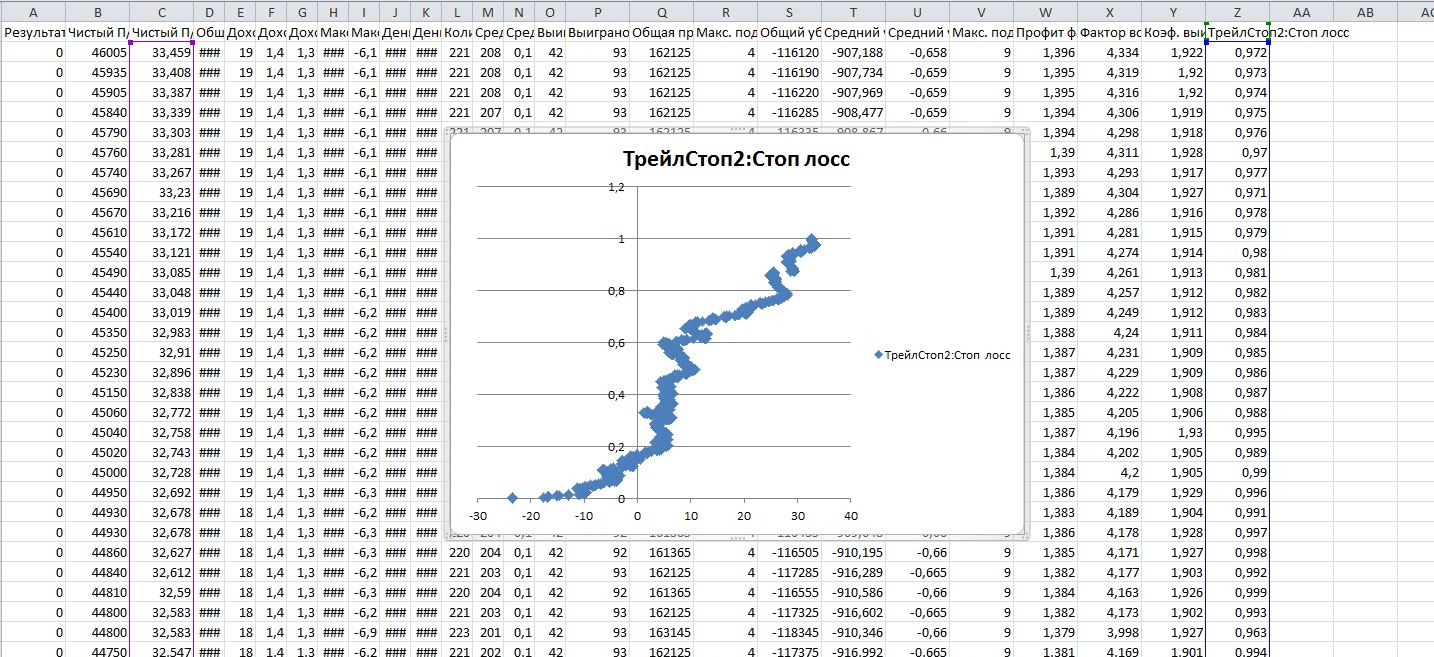This screenshot has height=657, width=1434.
Task: Select cell with value 1,93
Action: click(1174, 432)
